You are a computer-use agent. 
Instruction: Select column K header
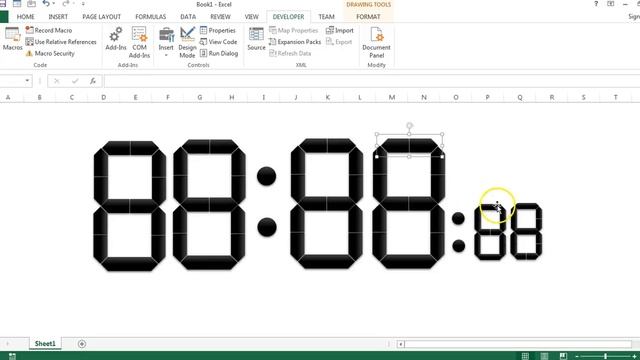coord(328,98)
